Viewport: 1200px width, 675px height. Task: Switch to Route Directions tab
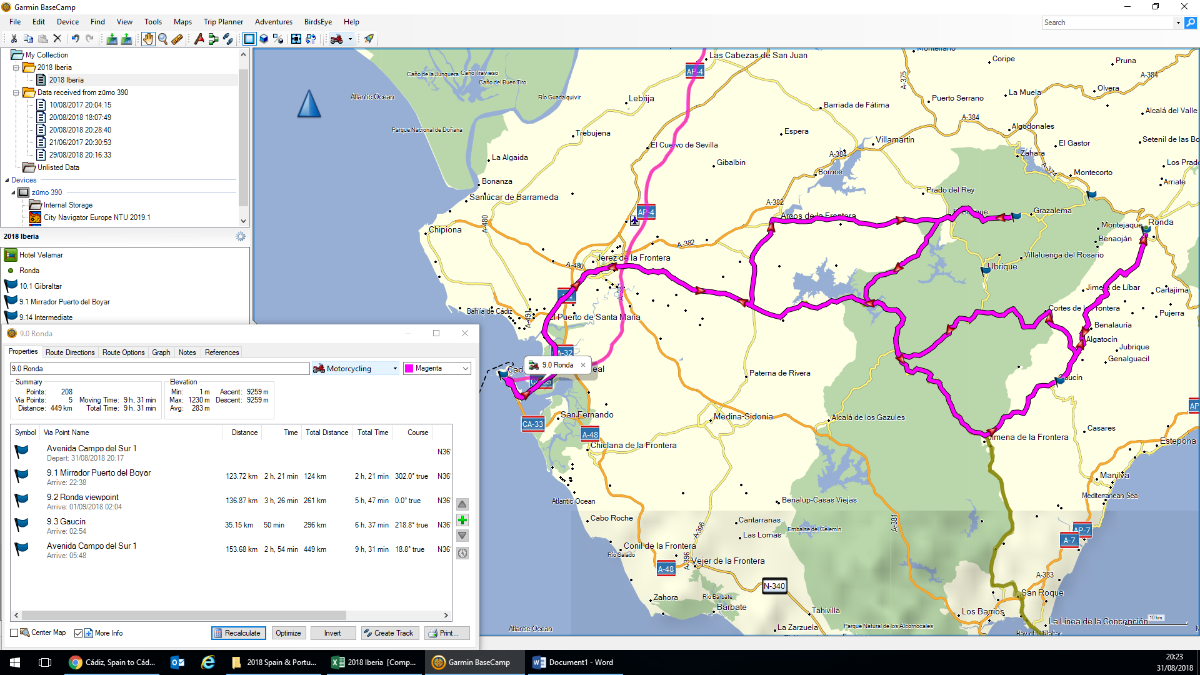pos(71,352)
